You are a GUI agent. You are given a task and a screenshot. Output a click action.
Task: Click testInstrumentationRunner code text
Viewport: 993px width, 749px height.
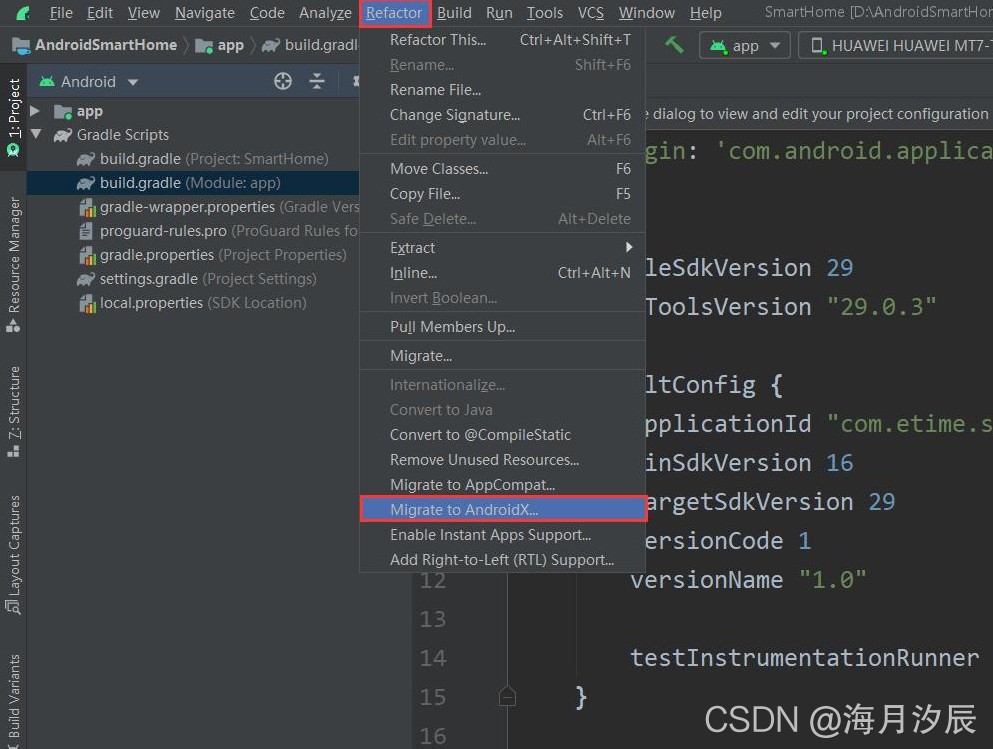(804, 658)
